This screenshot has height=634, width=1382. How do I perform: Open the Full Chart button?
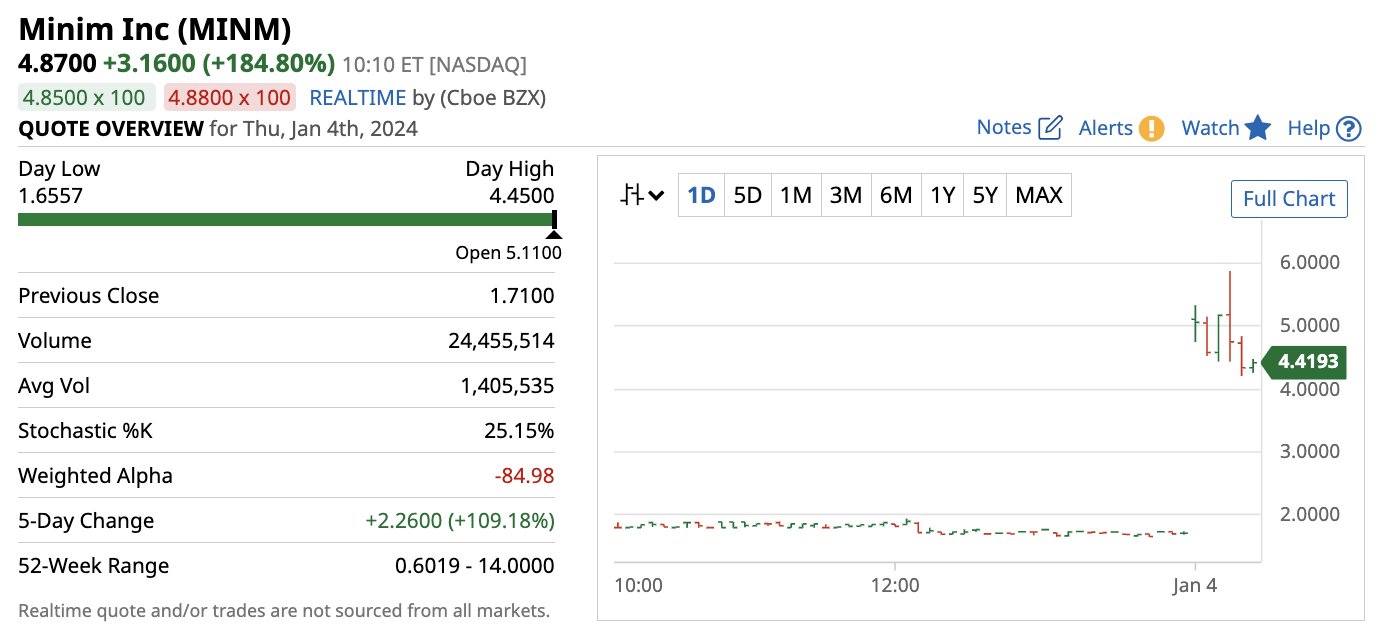pyautogui.click(x=1289, y=198)
